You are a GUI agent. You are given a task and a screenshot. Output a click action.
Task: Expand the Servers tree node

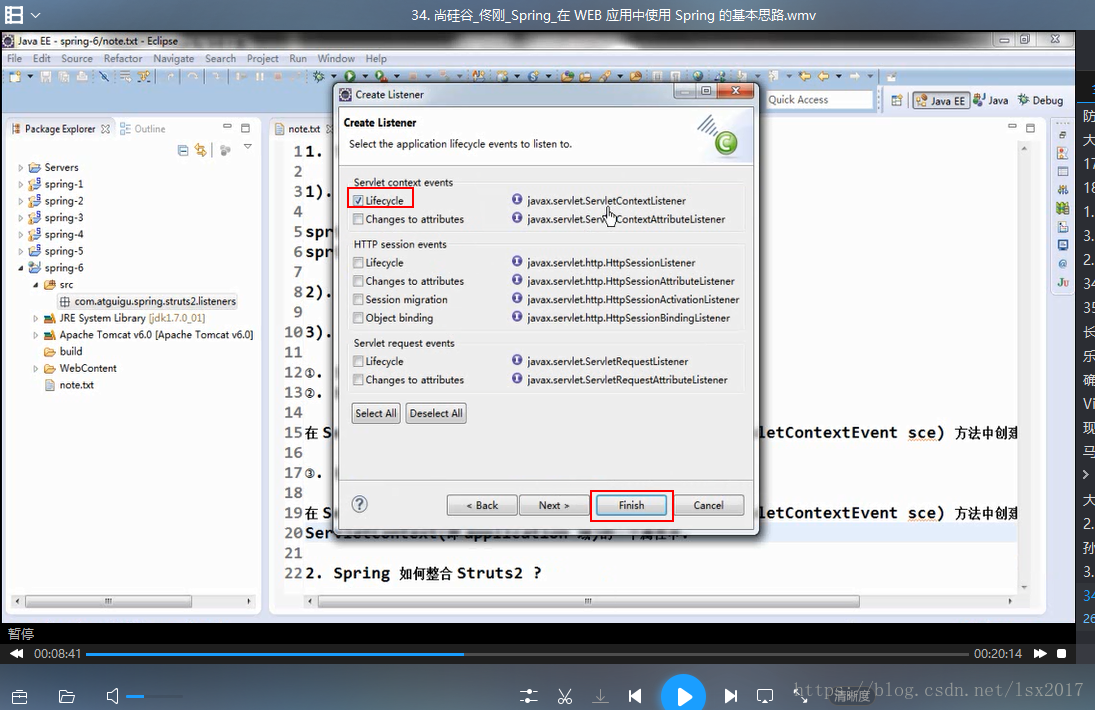(20, 168)
